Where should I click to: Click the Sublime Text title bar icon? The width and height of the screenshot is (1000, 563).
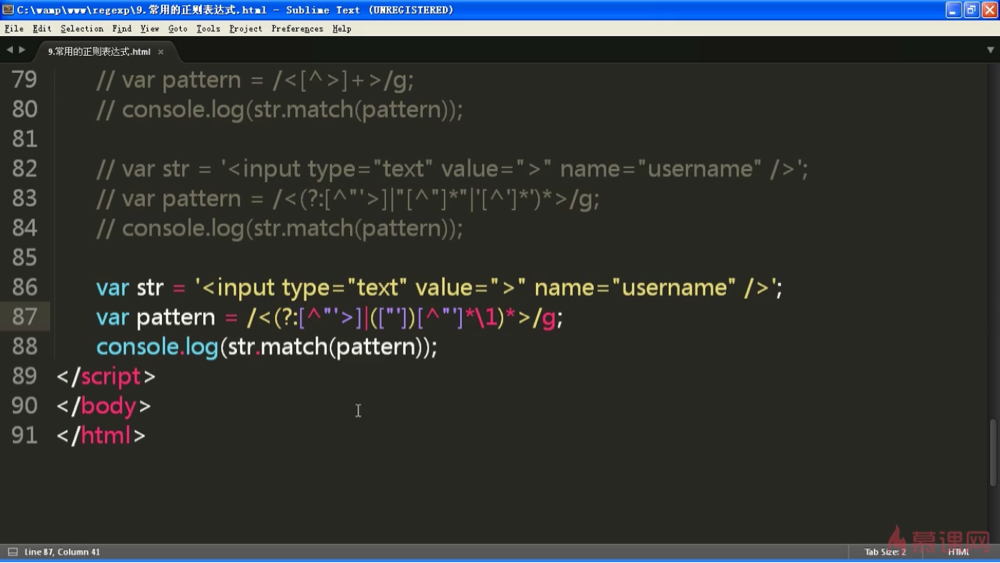tap(8, 10)
